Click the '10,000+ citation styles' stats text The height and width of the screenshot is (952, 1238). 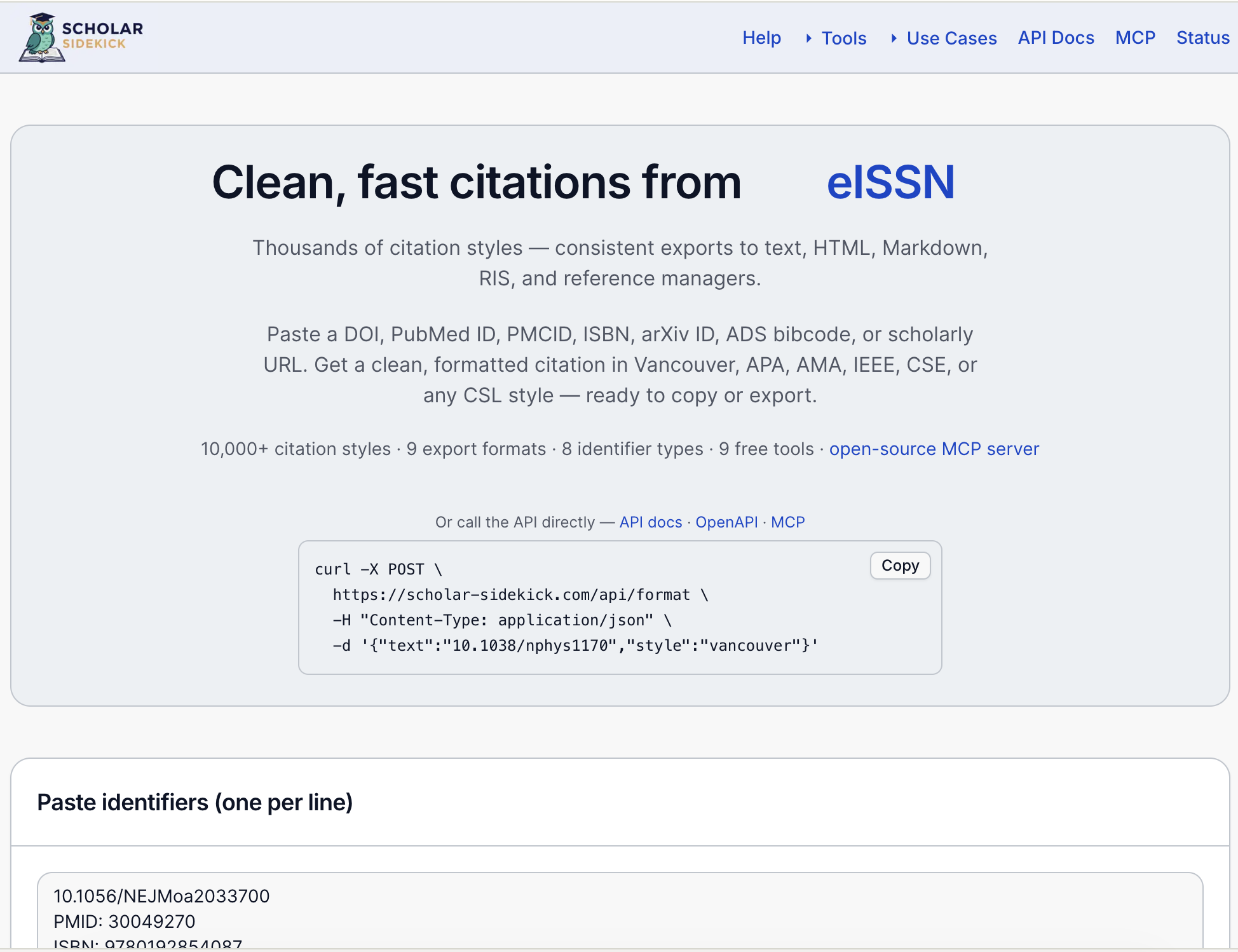[x=296, y=449]
